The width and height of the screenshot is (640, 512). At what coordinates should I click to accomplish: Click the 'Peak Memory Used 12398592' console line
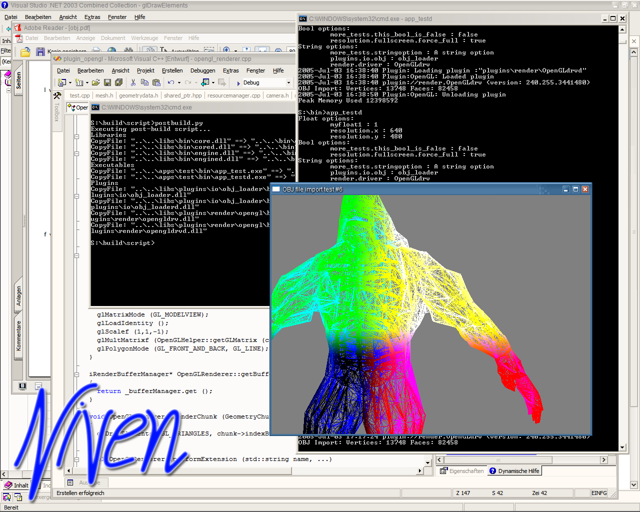348,100
